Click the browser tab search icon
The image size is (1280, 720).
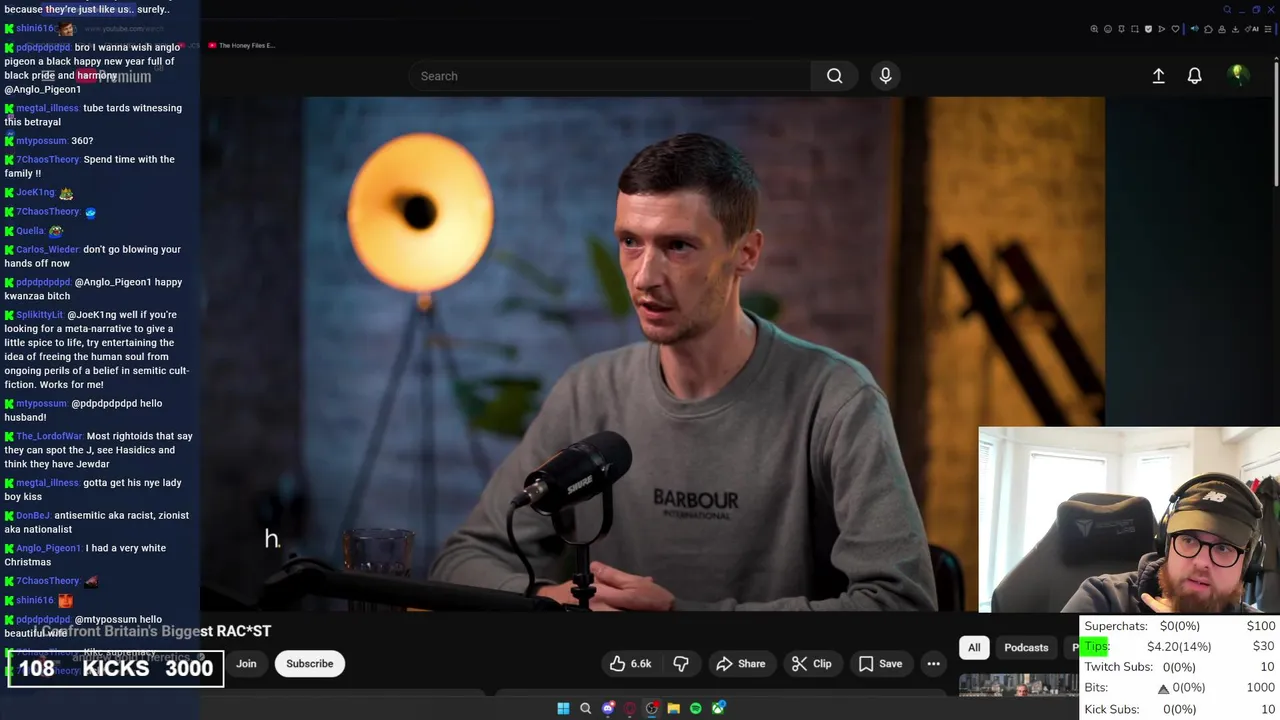[x=1227, y=10]
